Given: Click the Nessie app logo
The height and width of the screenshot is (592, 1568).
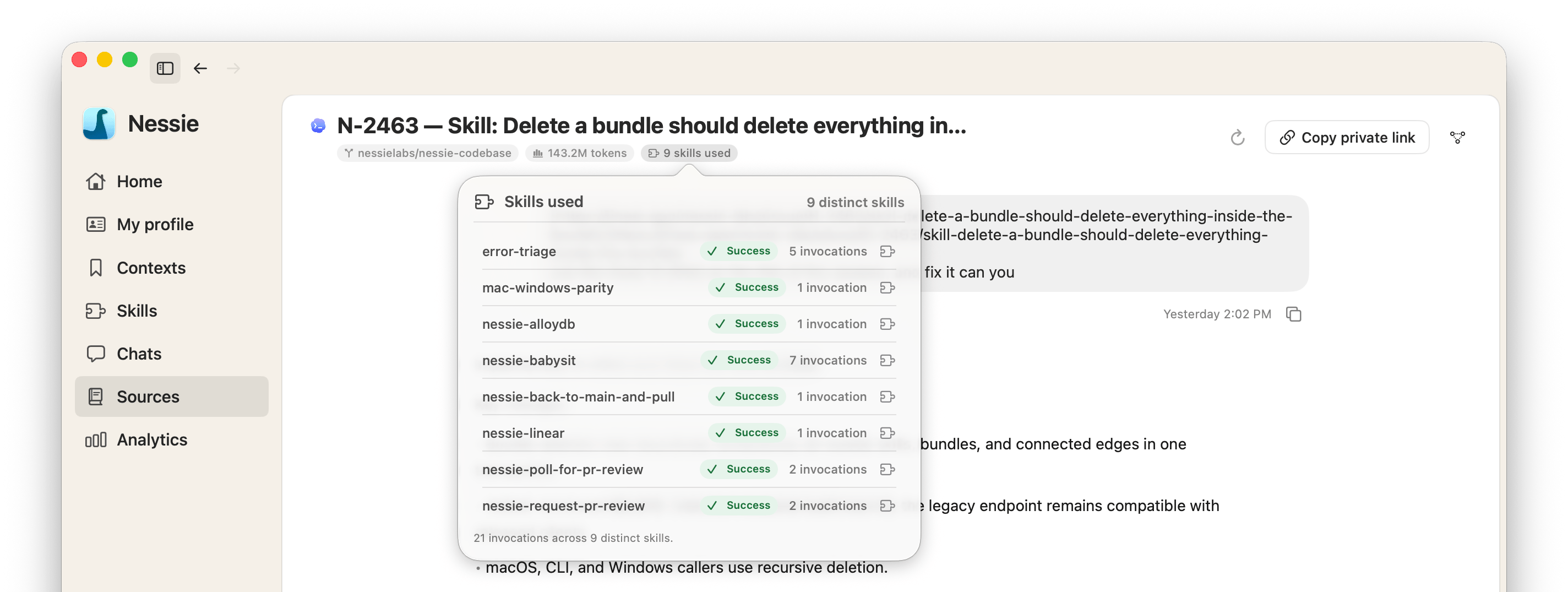Looking at the screenshot, I should click(99, 124).
